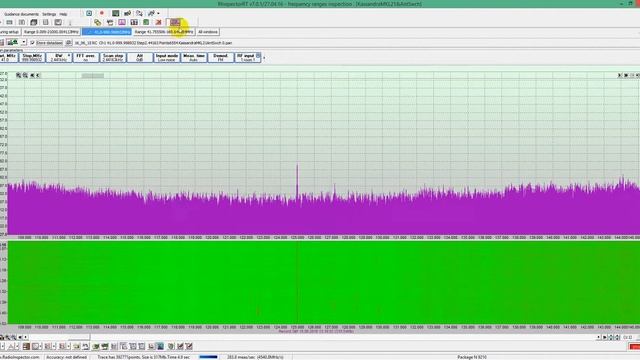Click the Start MHz parameter button

8,58
